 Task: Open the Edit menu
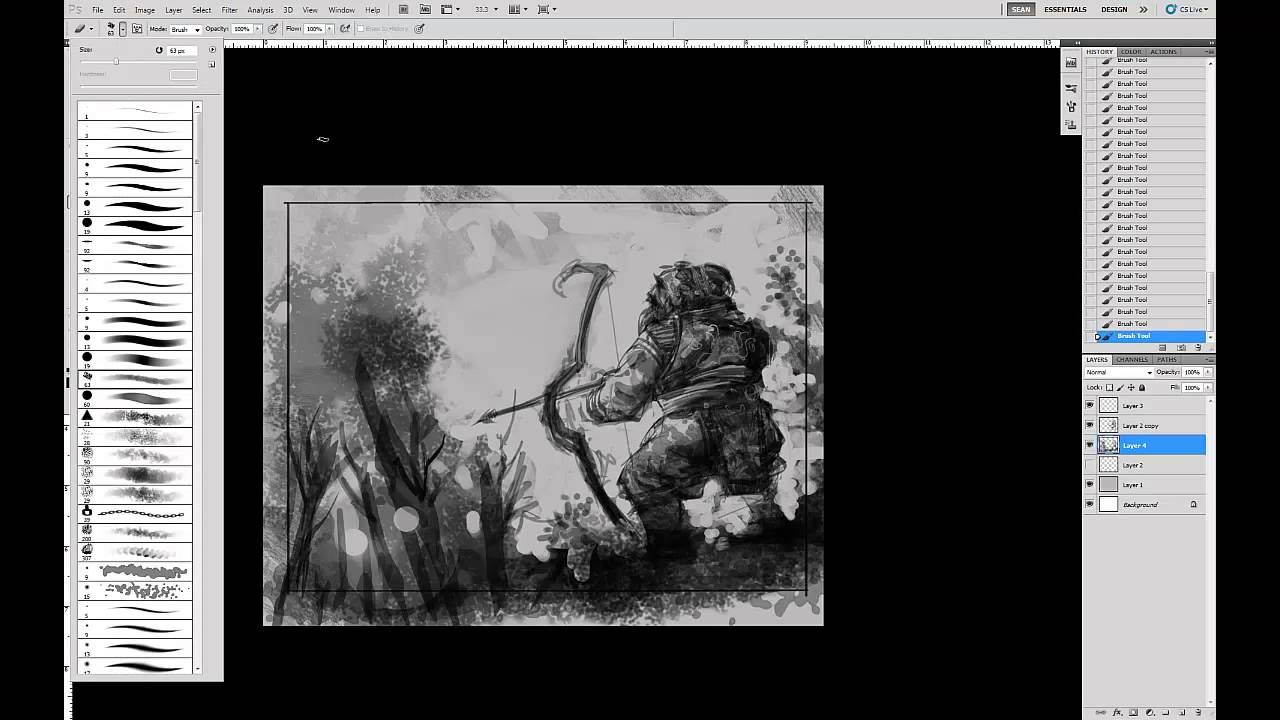119,10
